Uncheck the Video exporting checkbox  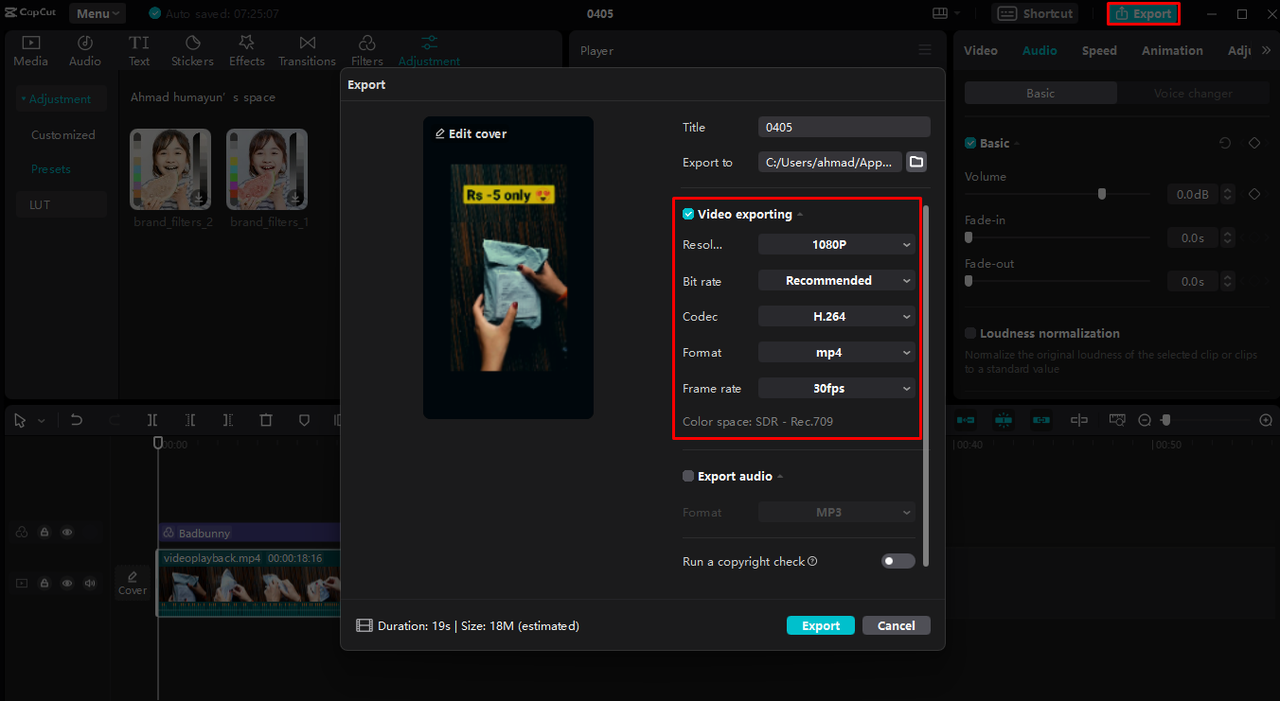688,214
